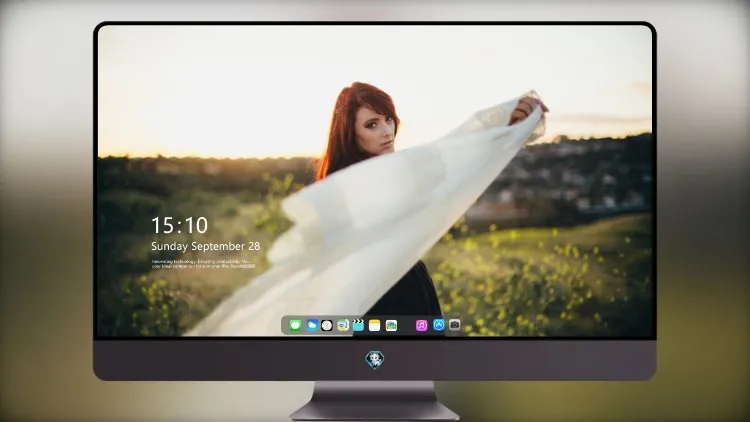The image size is (750, 422).
Task: Open the teal clapperboard video app
Action: point(358,325)
